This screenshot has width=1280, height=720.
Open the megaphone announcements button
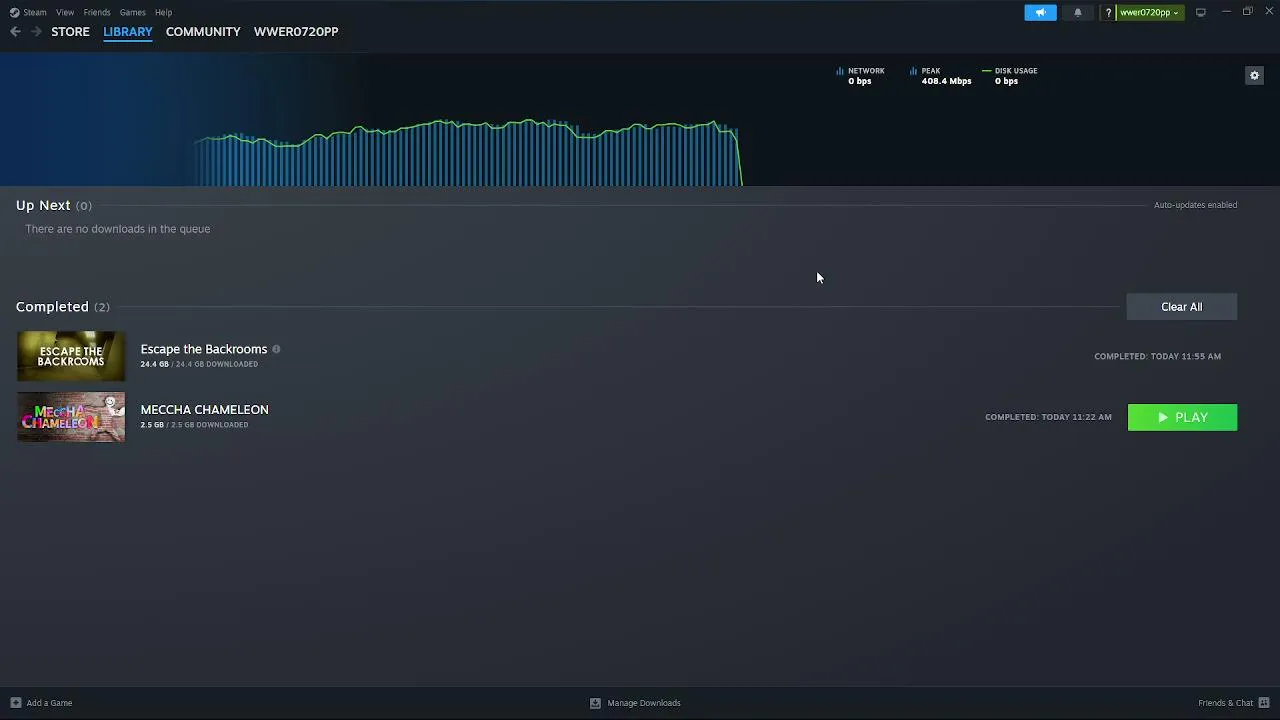click(x=1040, y=12)
